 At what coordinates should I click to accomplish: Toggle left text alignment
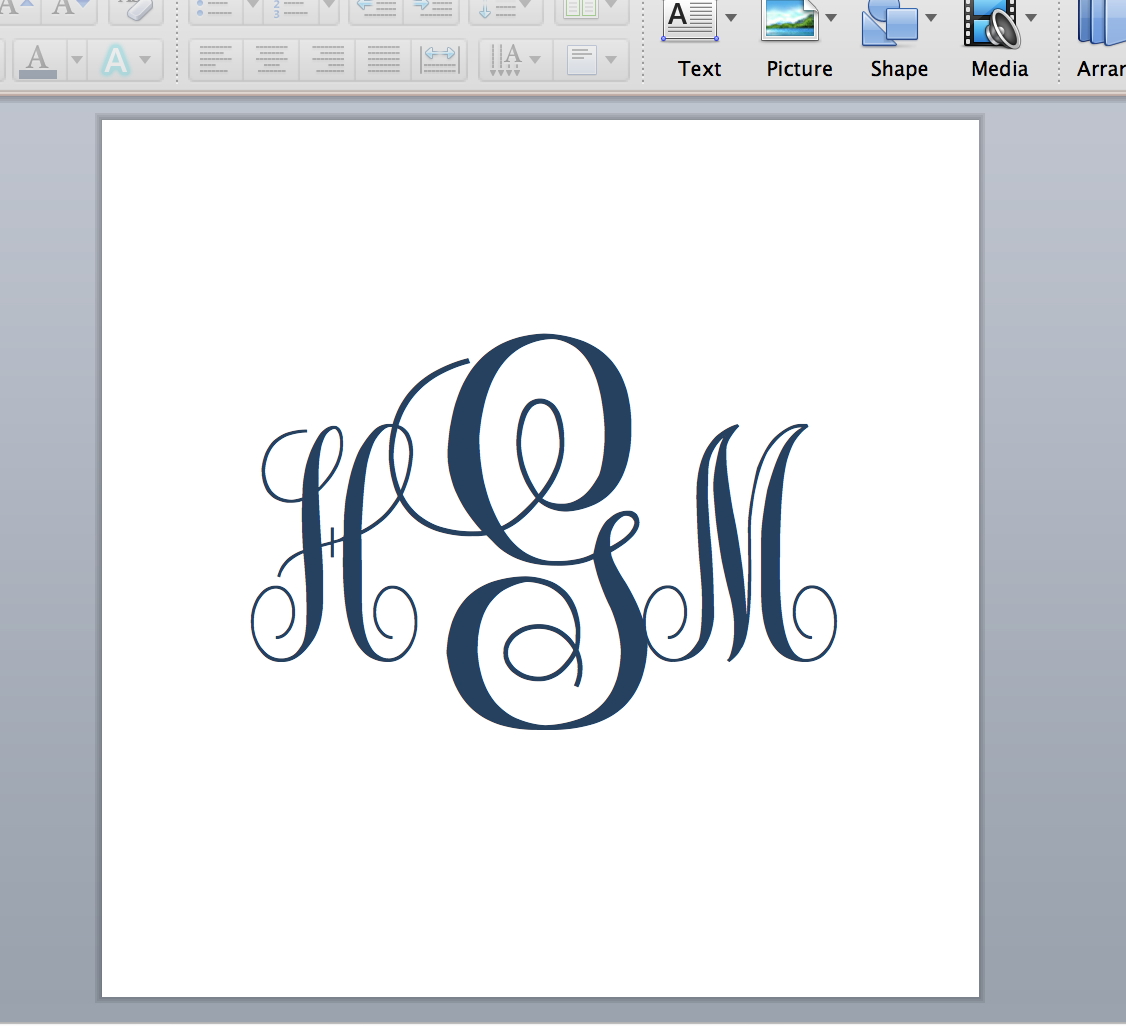(215, 60)
